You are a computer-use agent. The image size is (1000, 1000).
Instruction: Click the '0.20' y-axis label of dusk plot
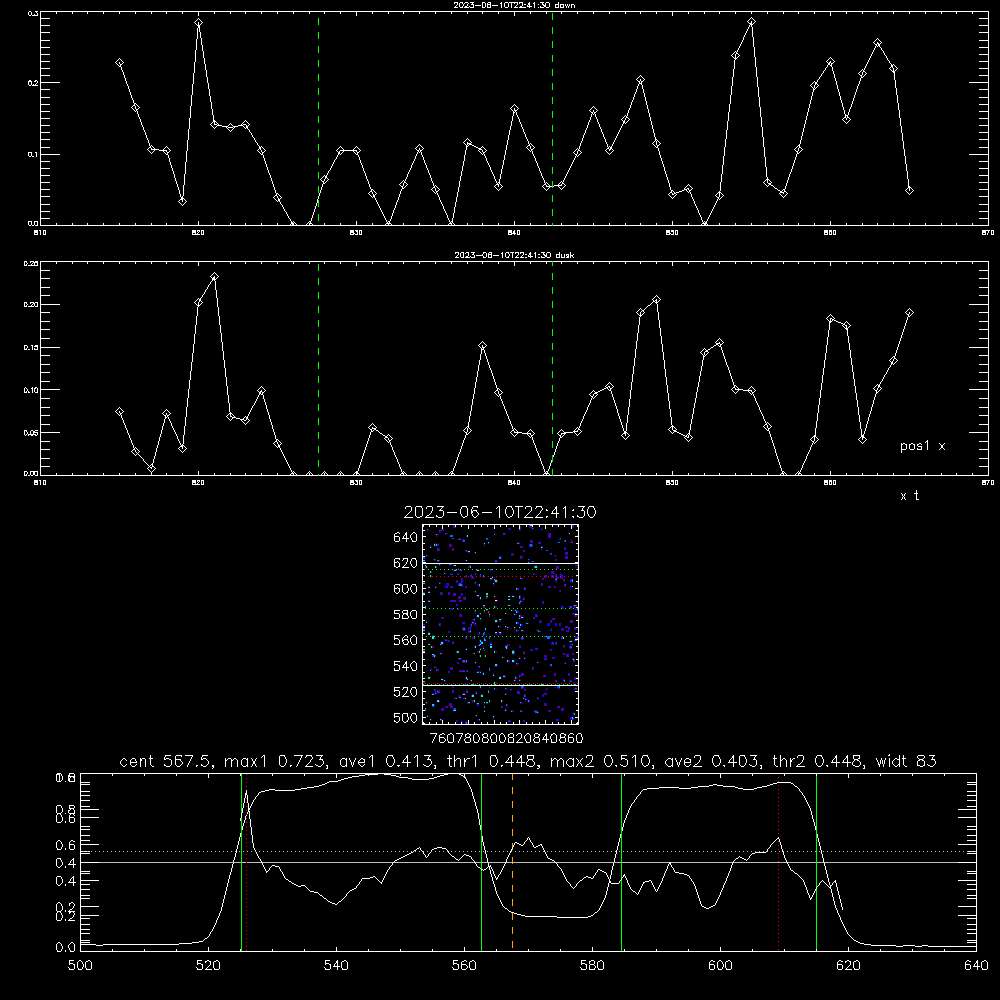pos(31,305)
